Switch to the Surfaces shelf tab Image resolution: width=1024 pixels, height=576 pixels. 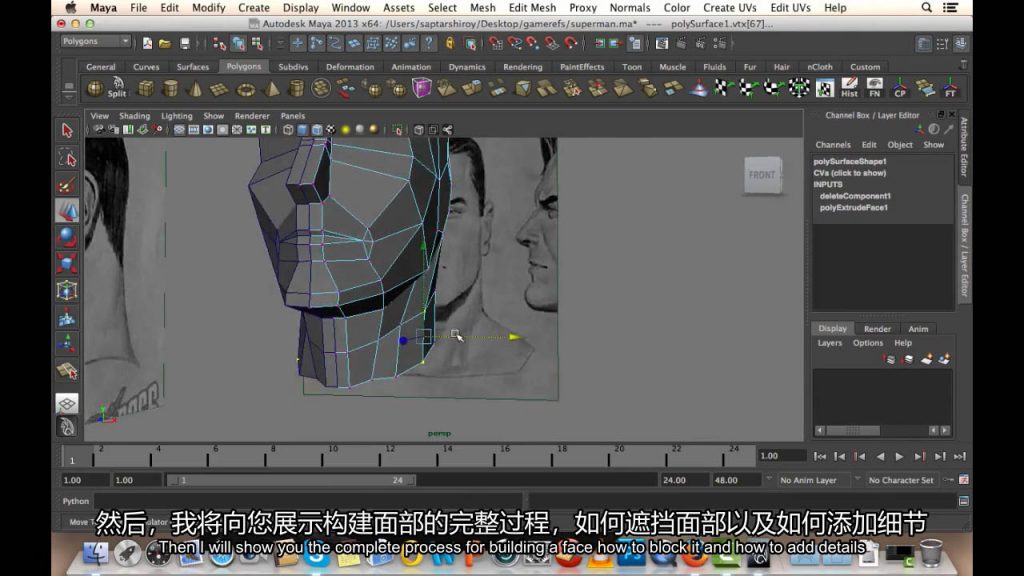click(193, 67)
